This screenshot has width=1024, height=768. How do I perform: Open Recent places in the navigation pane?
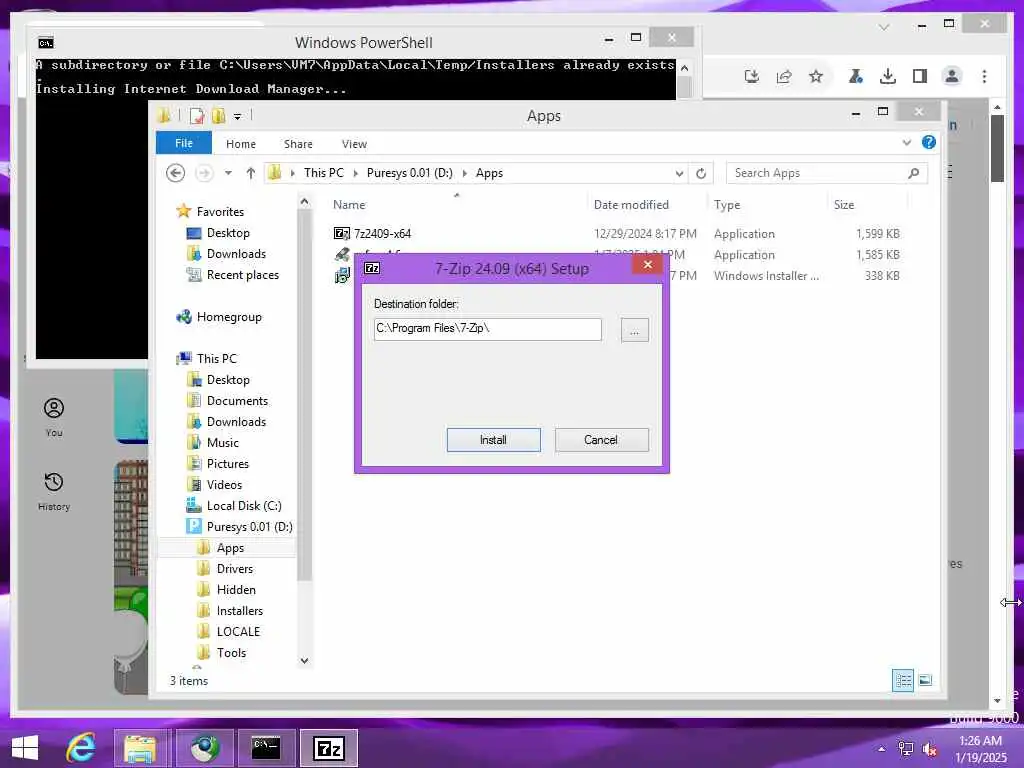[242, 275]
